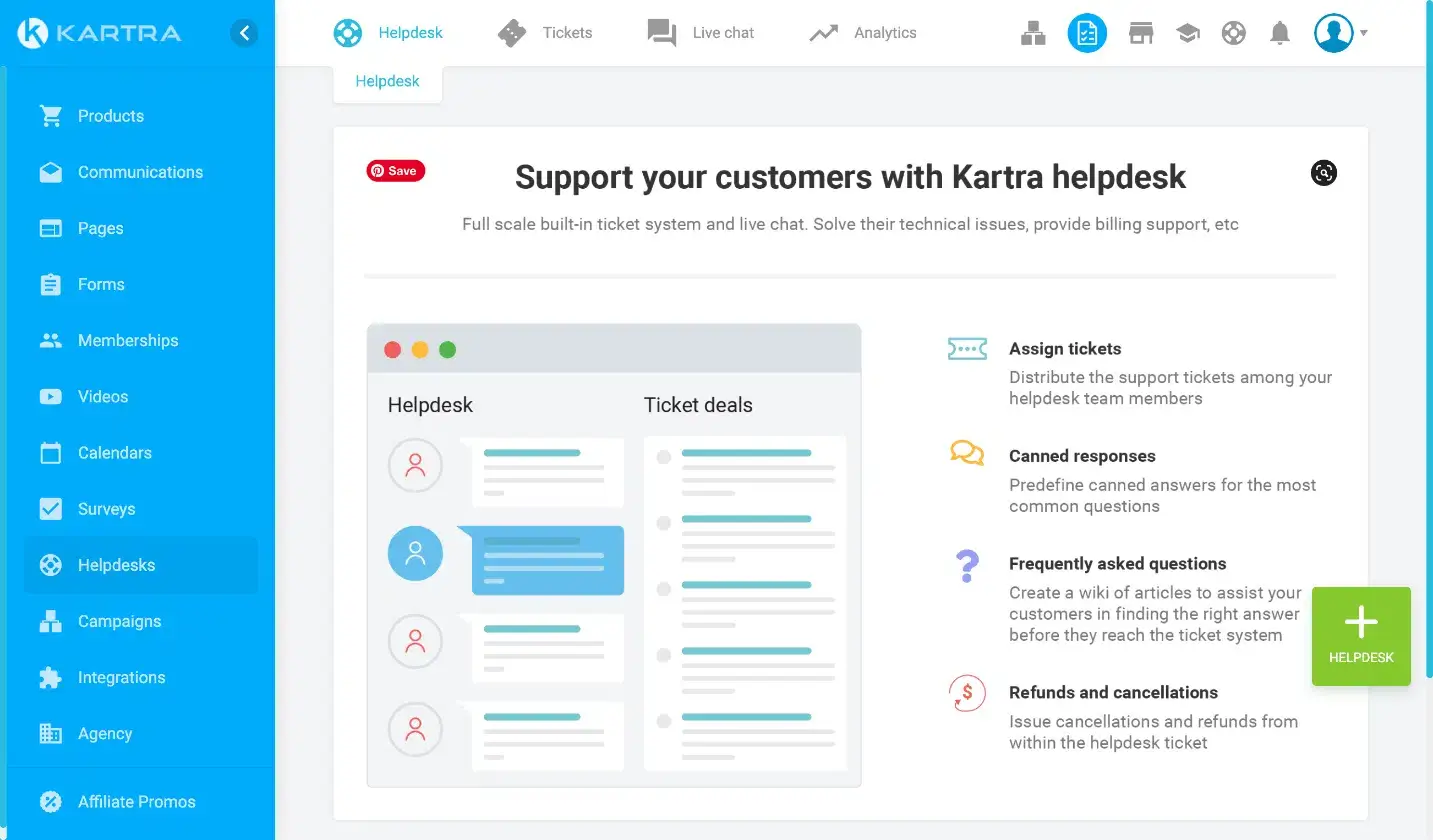Click the Products shopping cart icon

click(50, 116)
